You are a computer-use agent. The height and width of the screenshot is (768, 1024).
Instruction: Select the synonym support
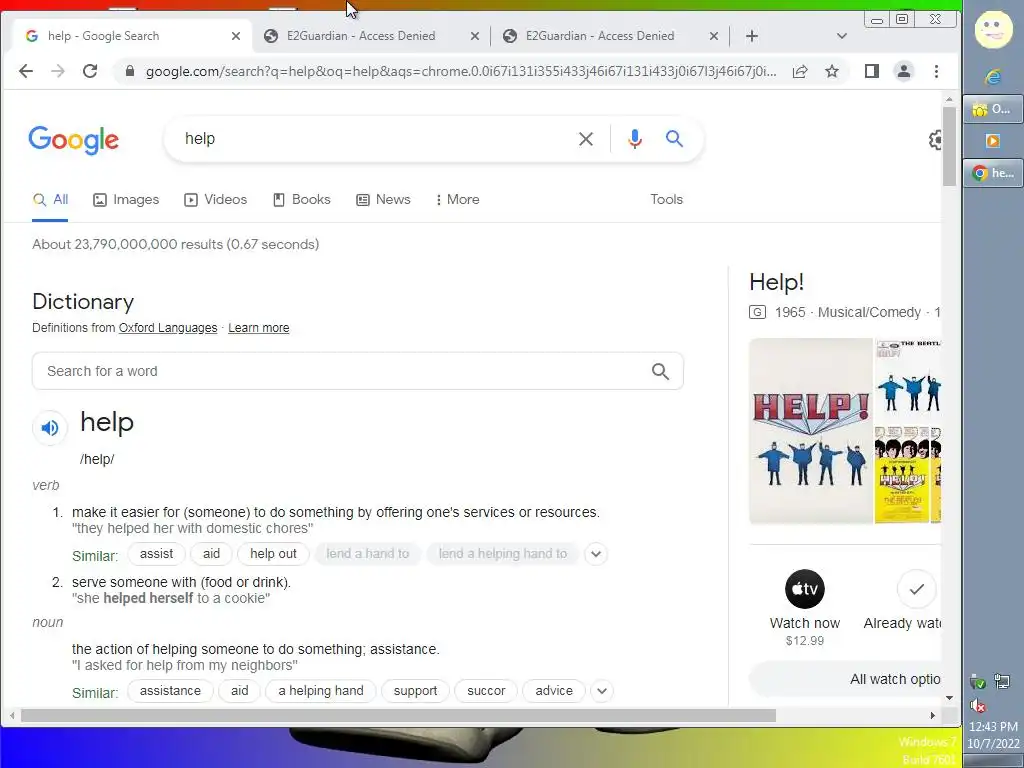415,691
